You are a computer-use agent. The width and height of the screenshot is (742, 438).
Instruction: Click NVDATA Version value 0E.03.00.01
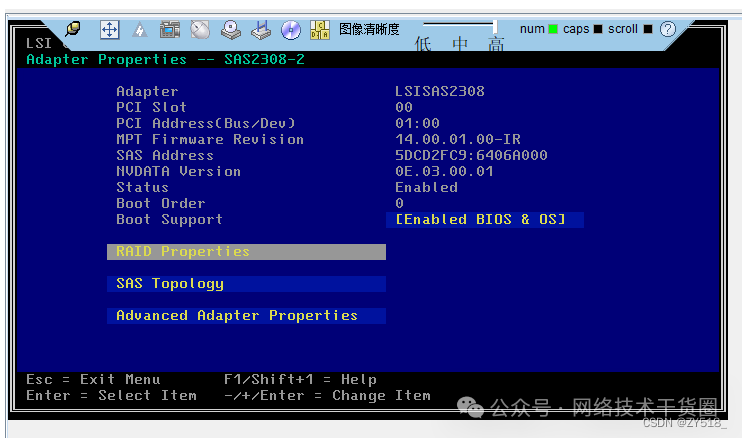click(x=444, y=171)
